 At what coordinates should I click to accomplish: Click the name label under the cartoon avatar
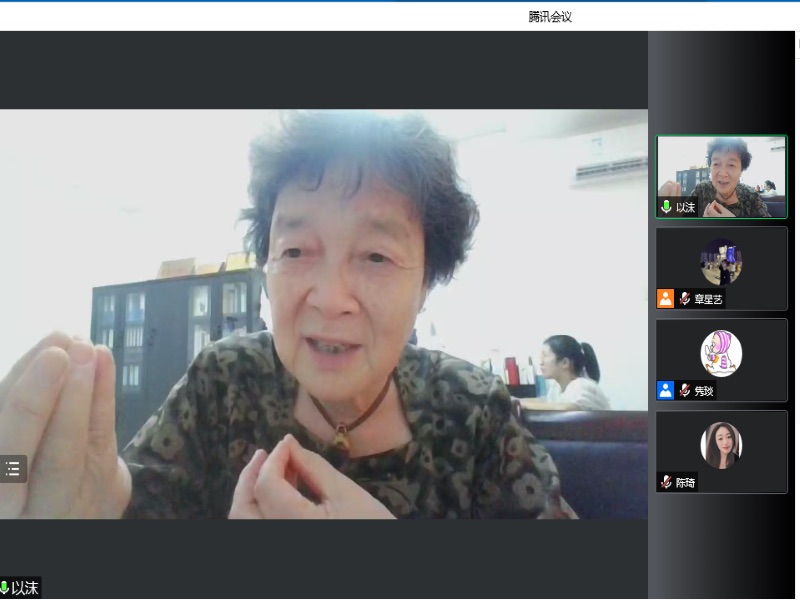pyautogui.click(x=704, y=391)
